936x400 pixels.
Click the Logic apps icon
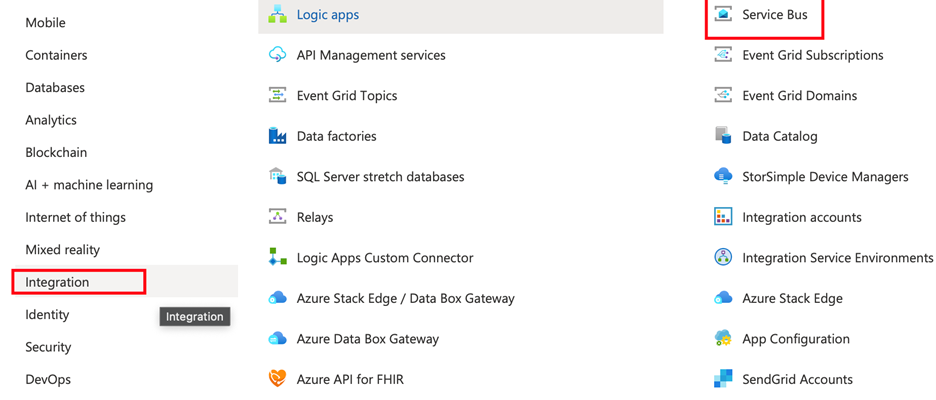click(278, 14)
